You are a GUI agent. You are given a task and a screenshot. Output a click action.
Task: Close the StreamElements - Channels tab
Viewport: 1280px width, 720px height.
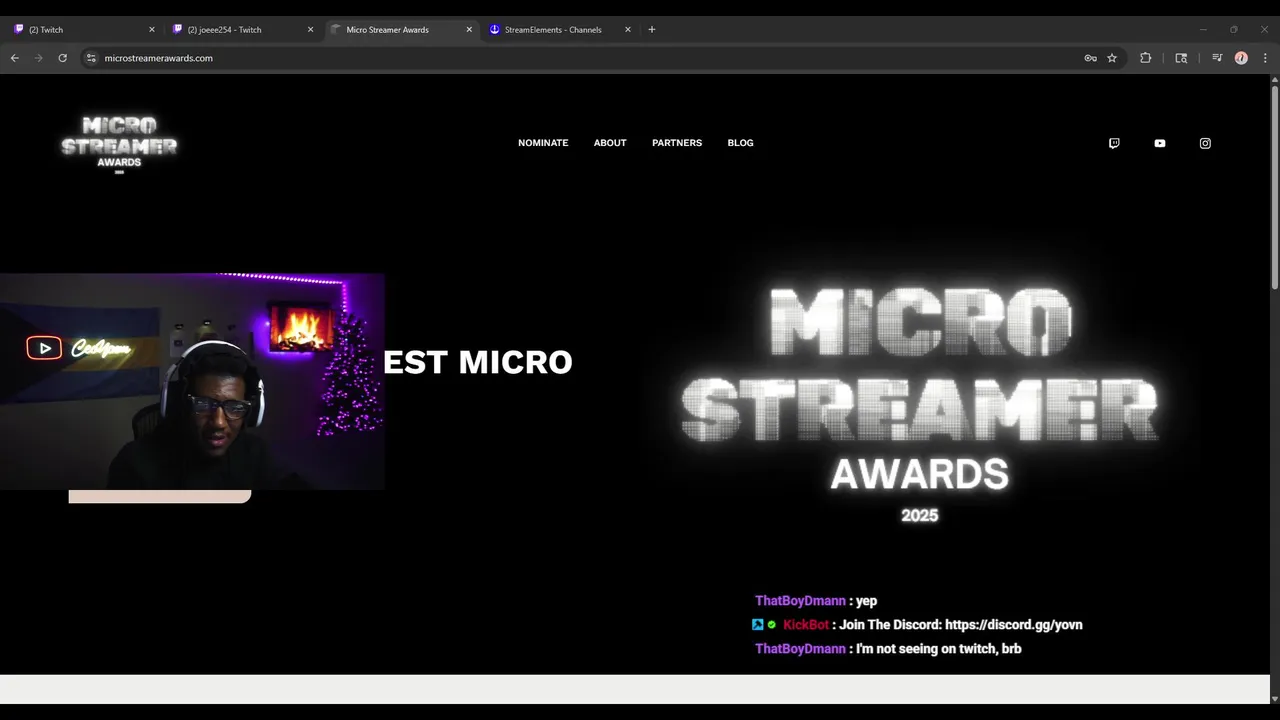(628, 30)
